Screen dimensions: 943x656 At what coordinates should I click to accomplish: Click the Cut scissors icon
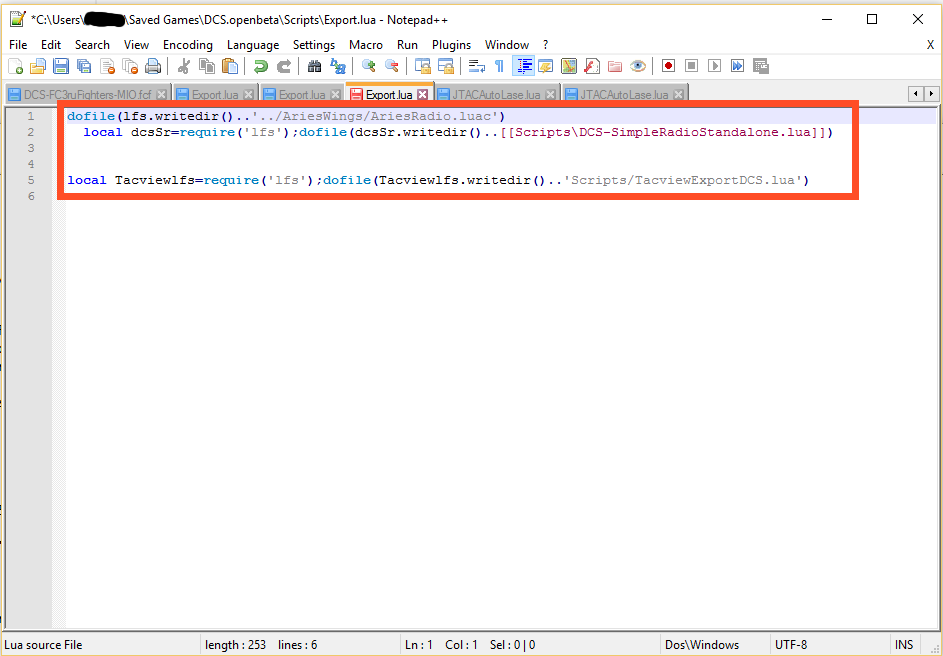(x=183, y=66)
